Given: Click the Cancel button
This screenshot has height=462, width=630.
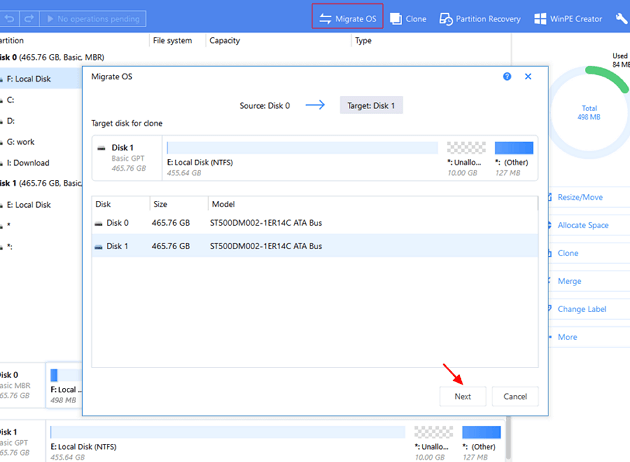Looking at the screenshot, I should click(x=515, y=396).
